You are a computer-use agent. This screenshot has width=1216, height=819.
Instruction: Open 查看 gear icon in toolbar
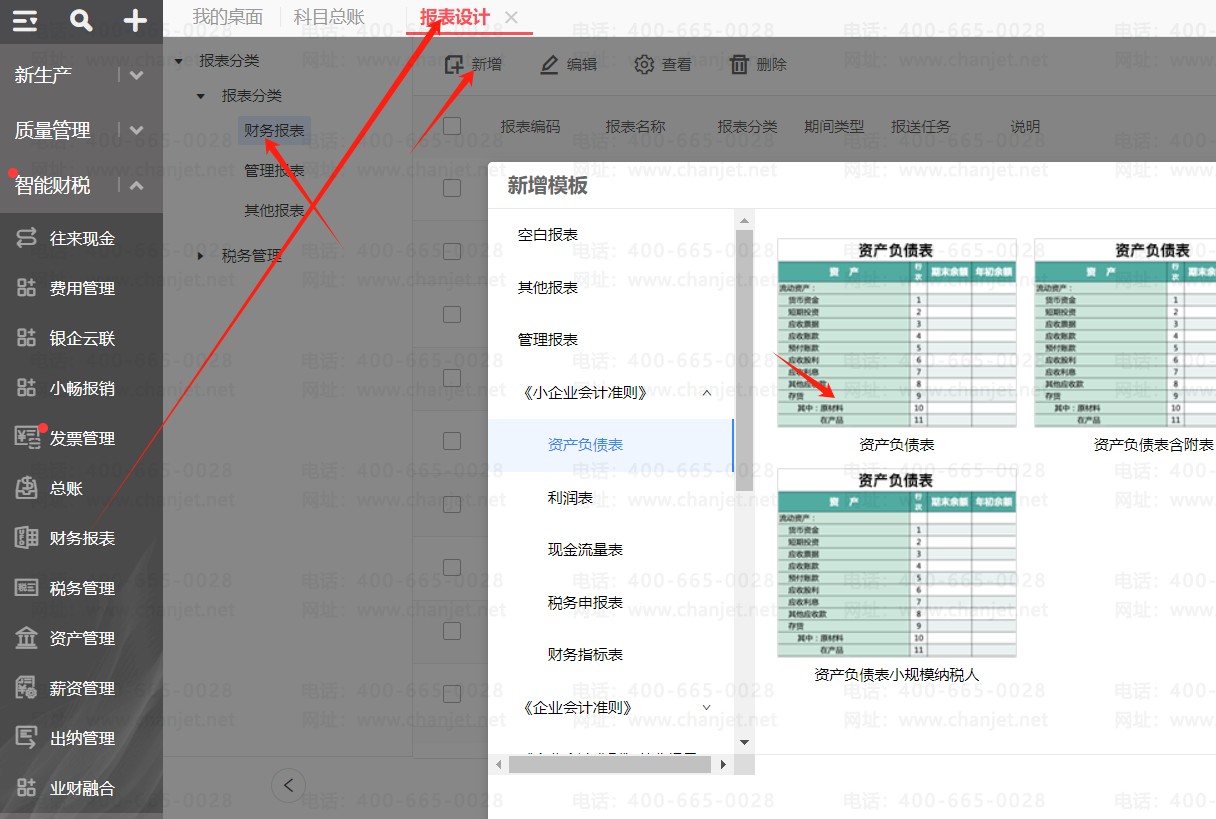pyautogui.click(x=645, y=65)
